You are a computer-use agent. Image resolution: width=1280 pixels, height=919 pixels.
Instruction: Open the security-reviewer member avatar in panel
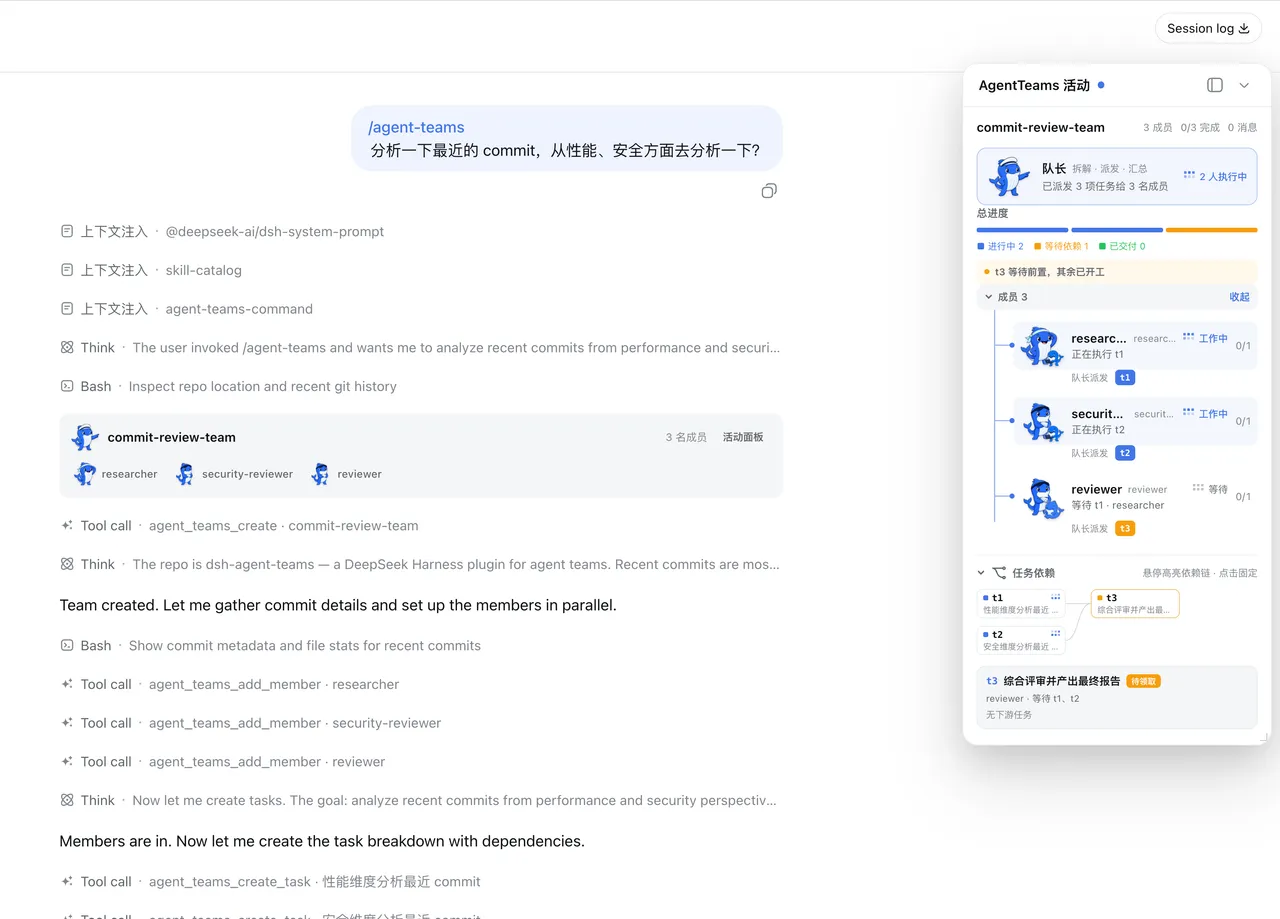coord(1042,421)
